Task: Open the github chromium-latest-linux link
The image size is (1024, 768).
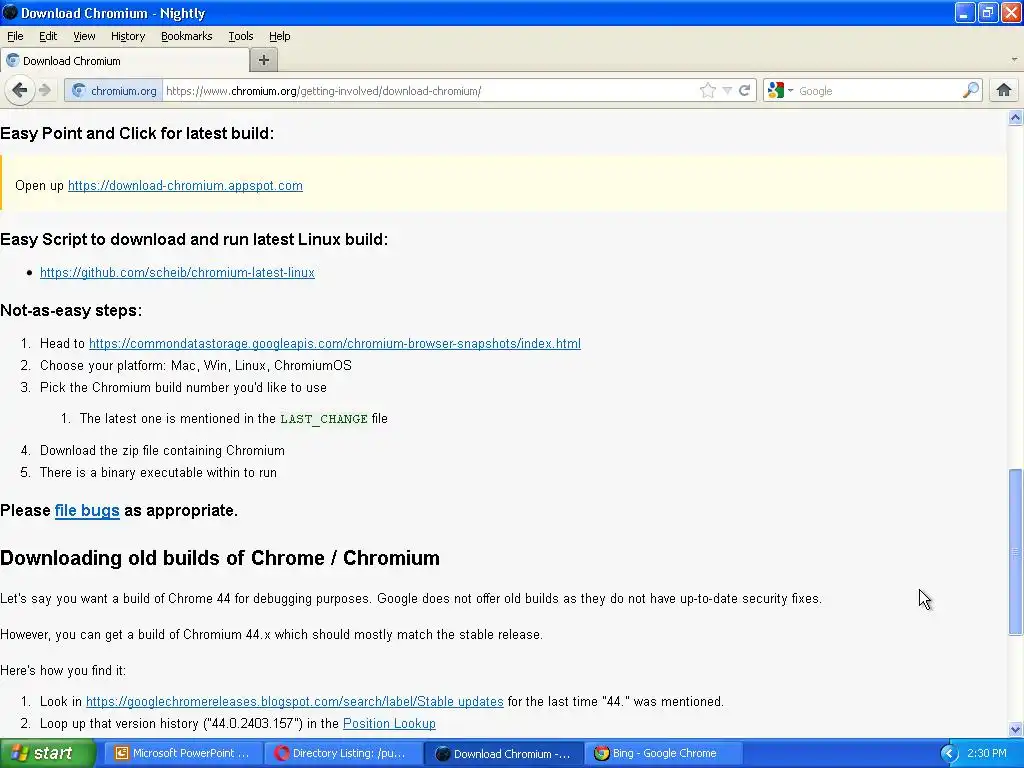Action: click(177, 272)
